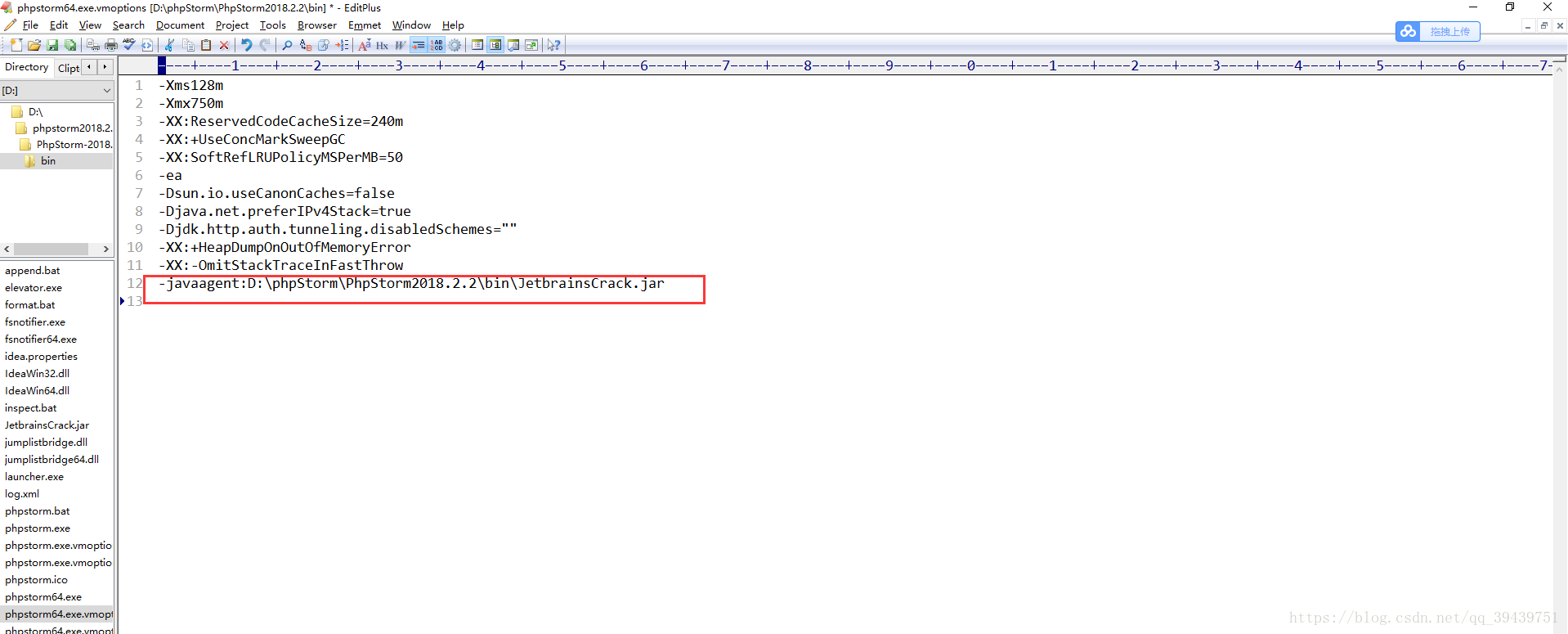1568x634 pixels.
Task: Select the PhpStorm-2018 folder
Action: [x=74, y=145]
